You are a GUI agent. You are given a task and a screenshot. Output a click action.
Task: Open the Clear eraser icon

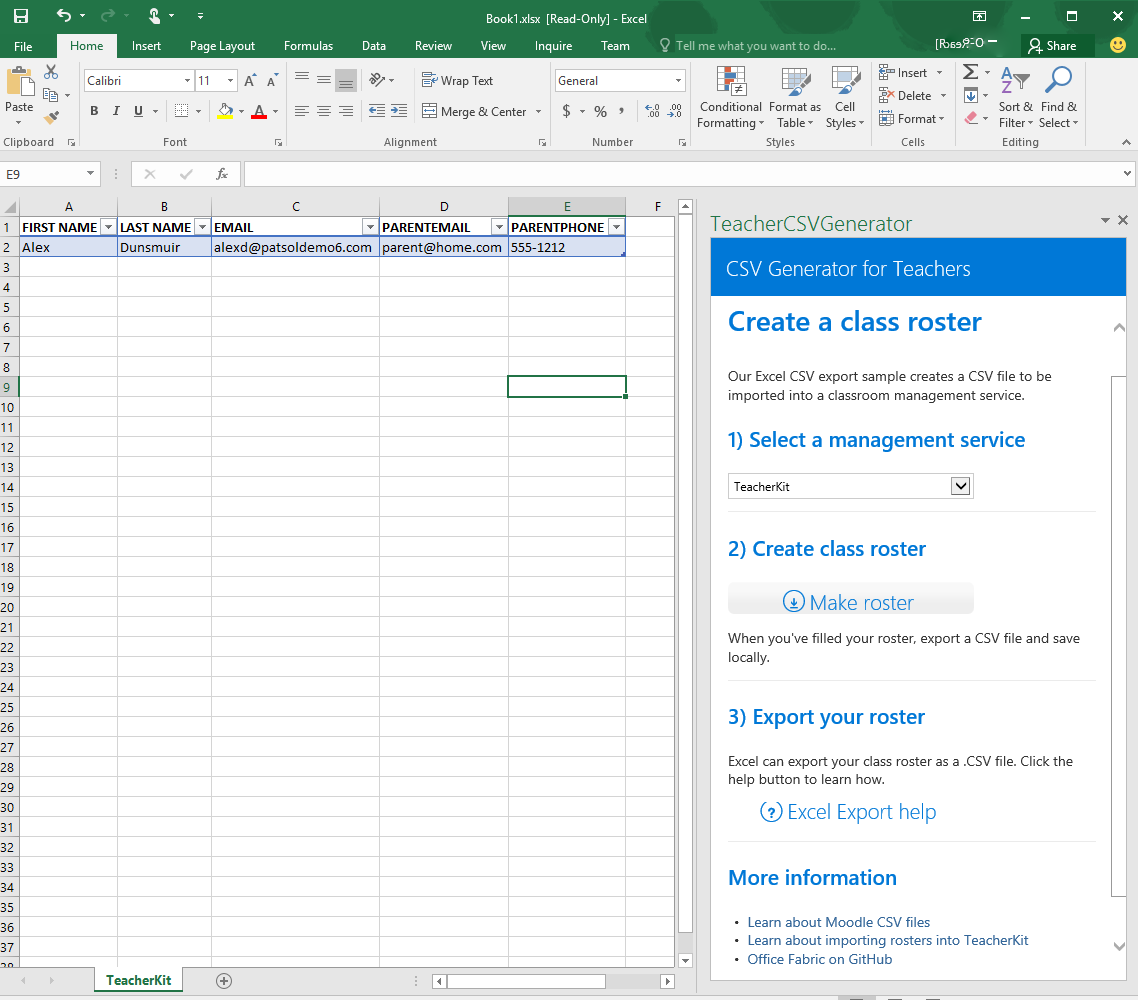(971, 118)
